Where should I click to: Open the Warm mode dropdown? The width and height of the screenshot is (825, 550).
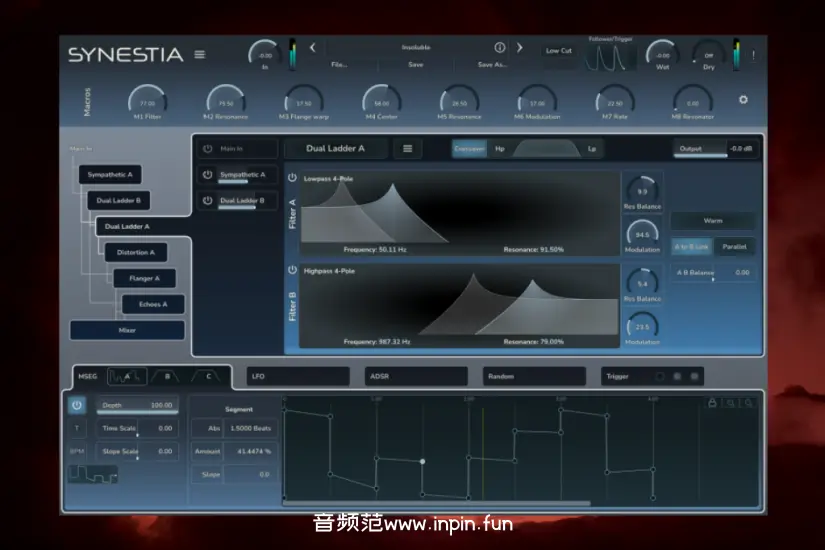713,221
